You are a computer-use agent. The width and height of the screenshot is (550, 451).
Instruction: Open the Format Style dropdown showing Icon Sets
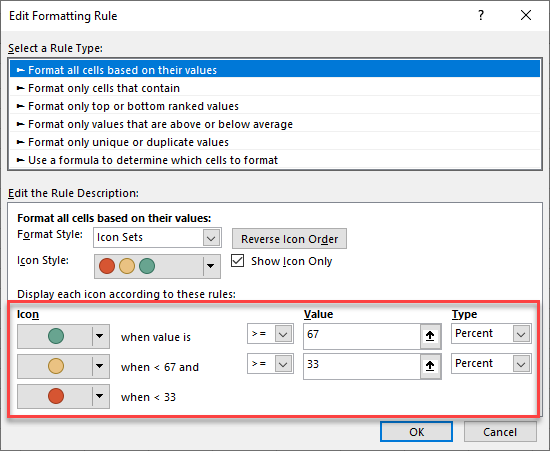[x=157, y=238]
